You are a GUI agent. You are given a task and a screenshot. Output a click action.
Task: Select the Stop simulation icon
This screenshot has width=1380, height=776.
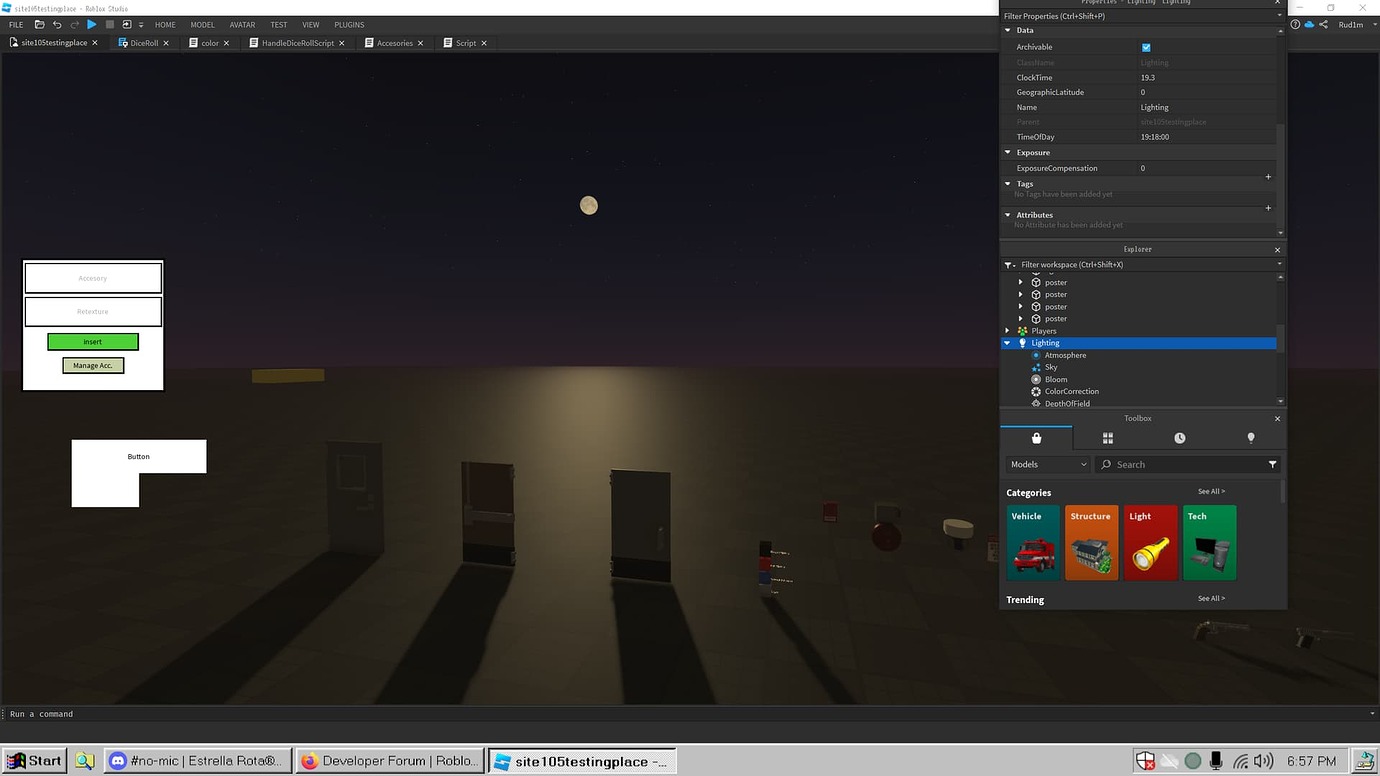110,24
